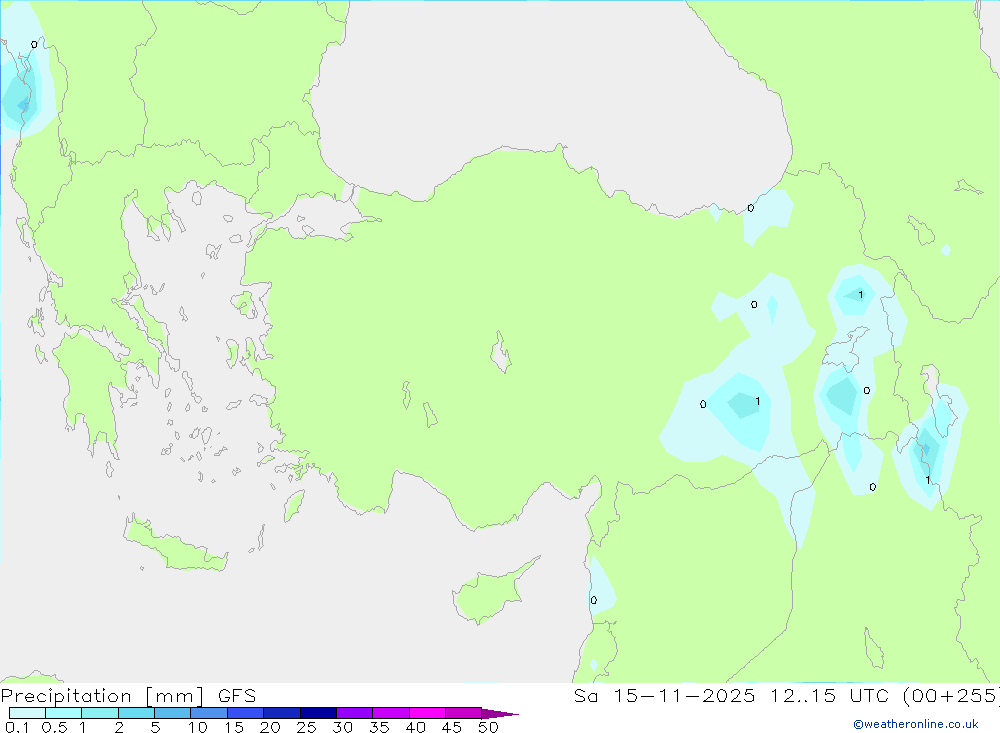Screen dimensions: 1000x733
Task: Click the 1–2 mm legend color swatch
Action: [x=100, y=713]
